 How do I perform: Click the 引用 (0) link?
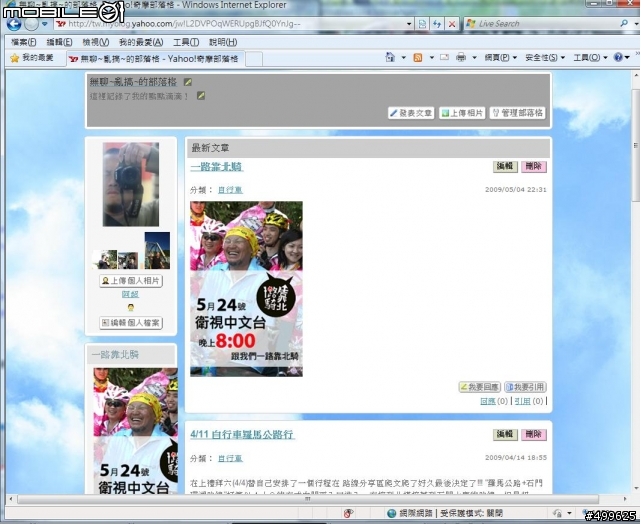529,401
